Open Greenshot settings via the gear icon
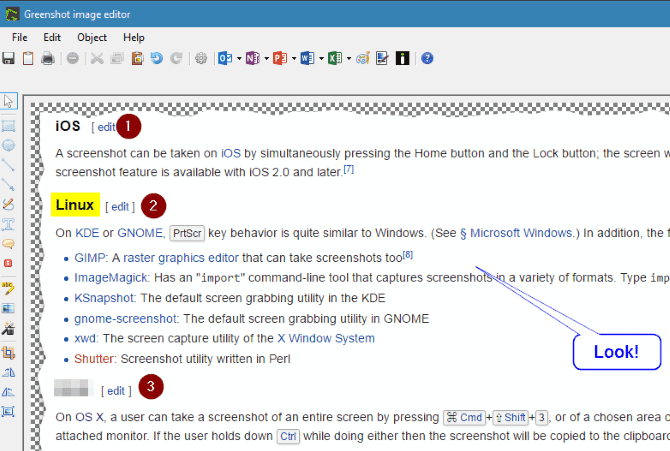Viewport: 670px width, 451px height. point(201,58)
